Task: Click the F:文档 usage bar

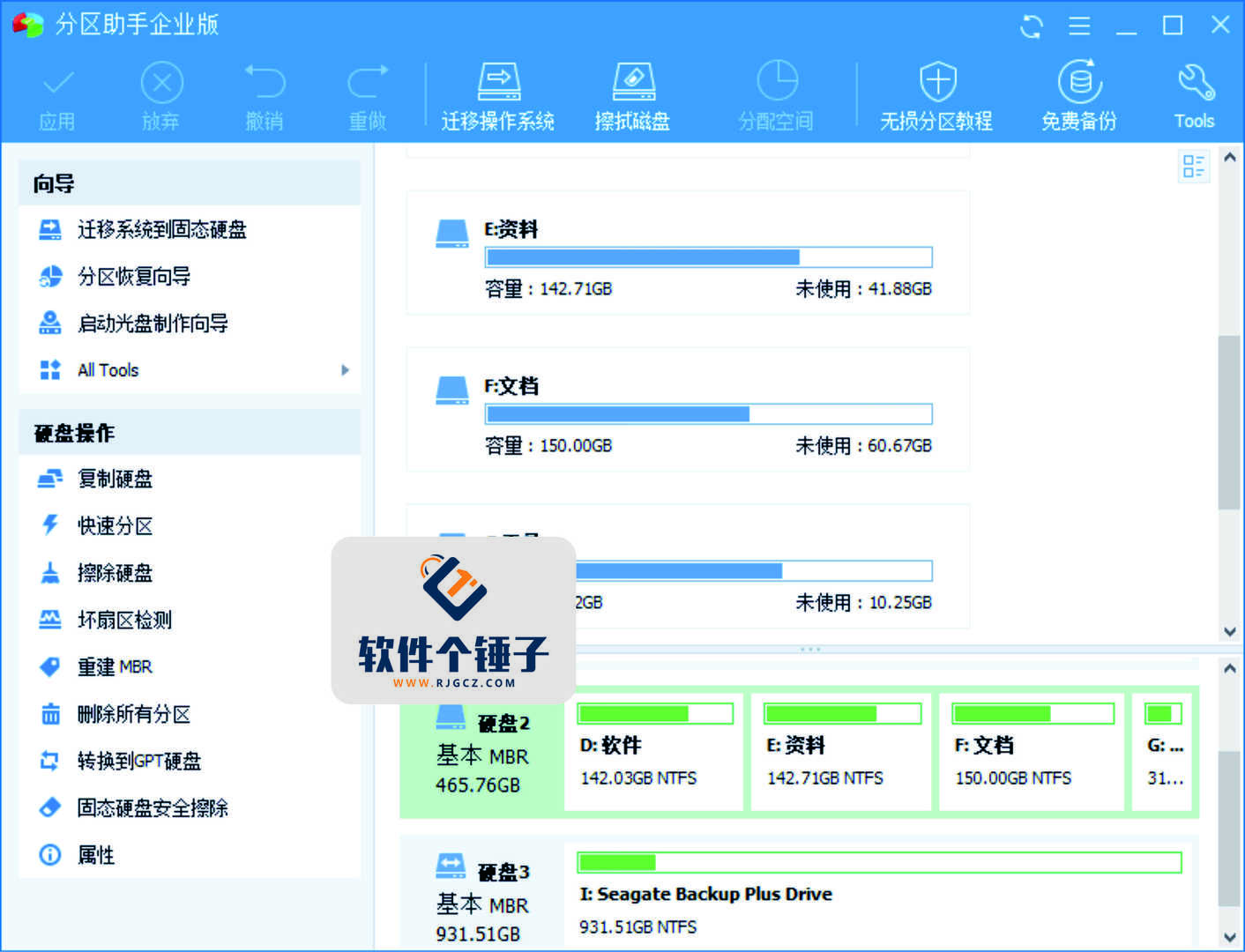Action: pyautogui.click(x=709, y=414)
